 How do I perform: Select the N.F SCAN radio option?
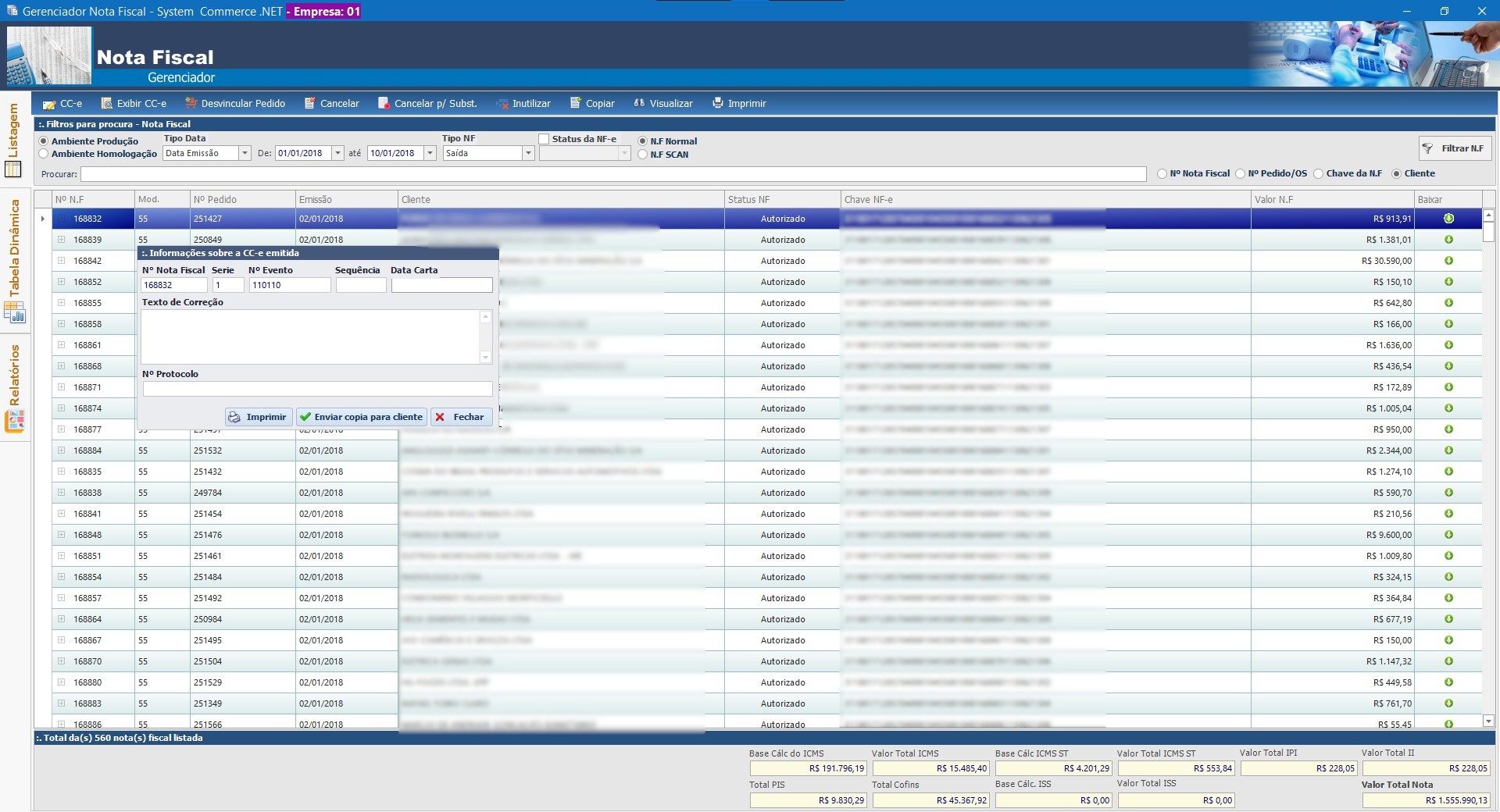coord(643,155)
